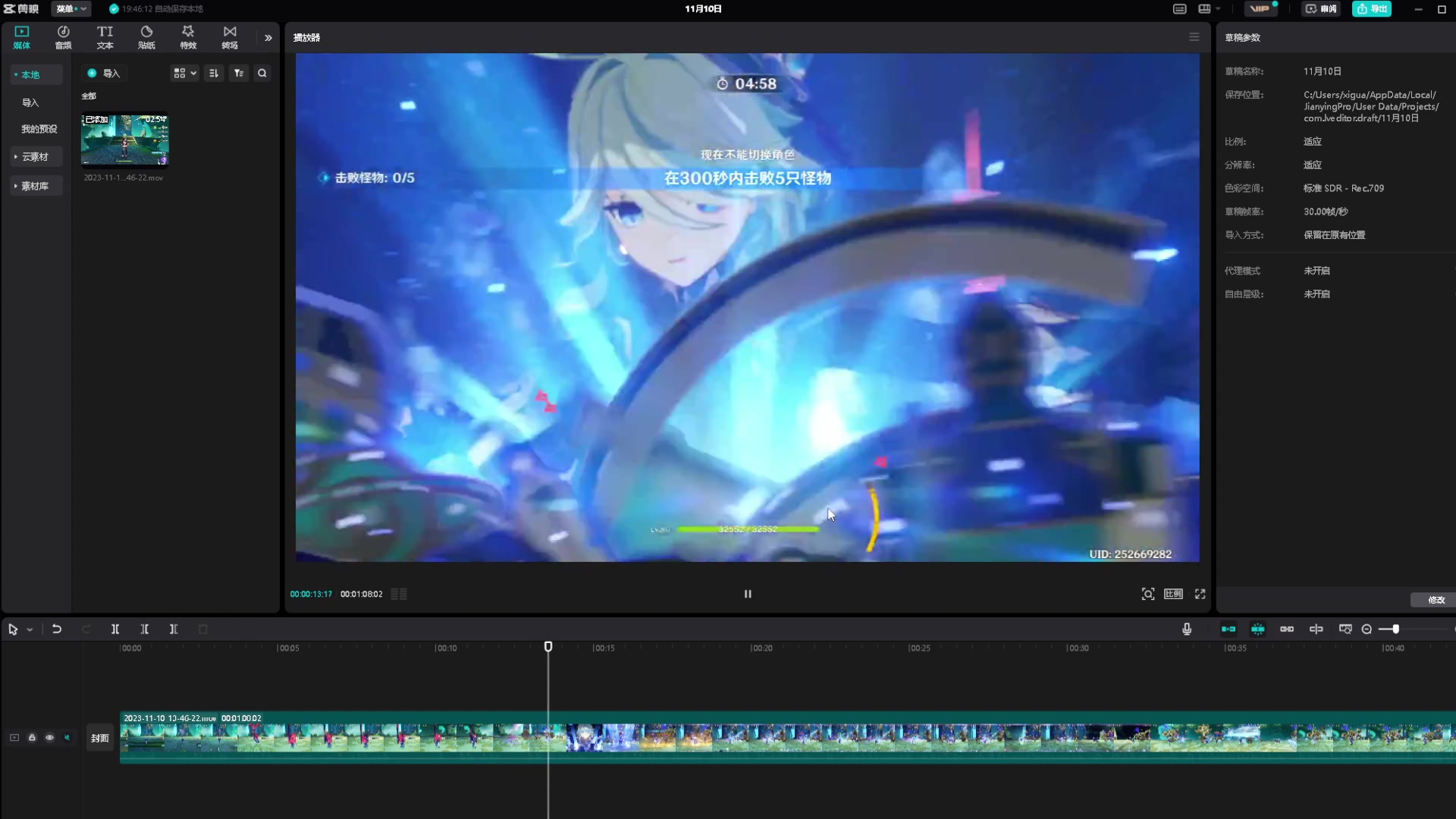Screen dimensions: 1456x819
Task: Click the 审阅 (Review) button
Action: [1321, 9]
